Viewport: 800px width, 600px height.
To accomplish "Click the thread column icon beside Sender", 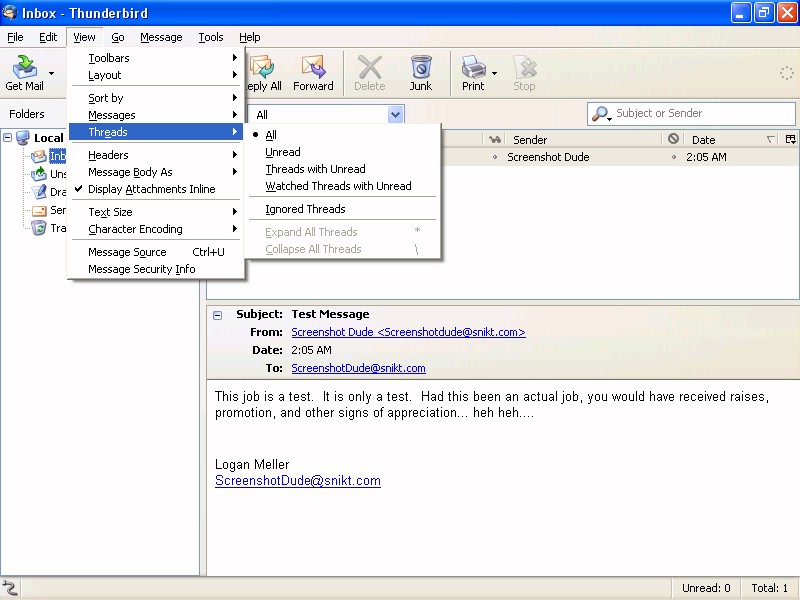I will (494, 139).
